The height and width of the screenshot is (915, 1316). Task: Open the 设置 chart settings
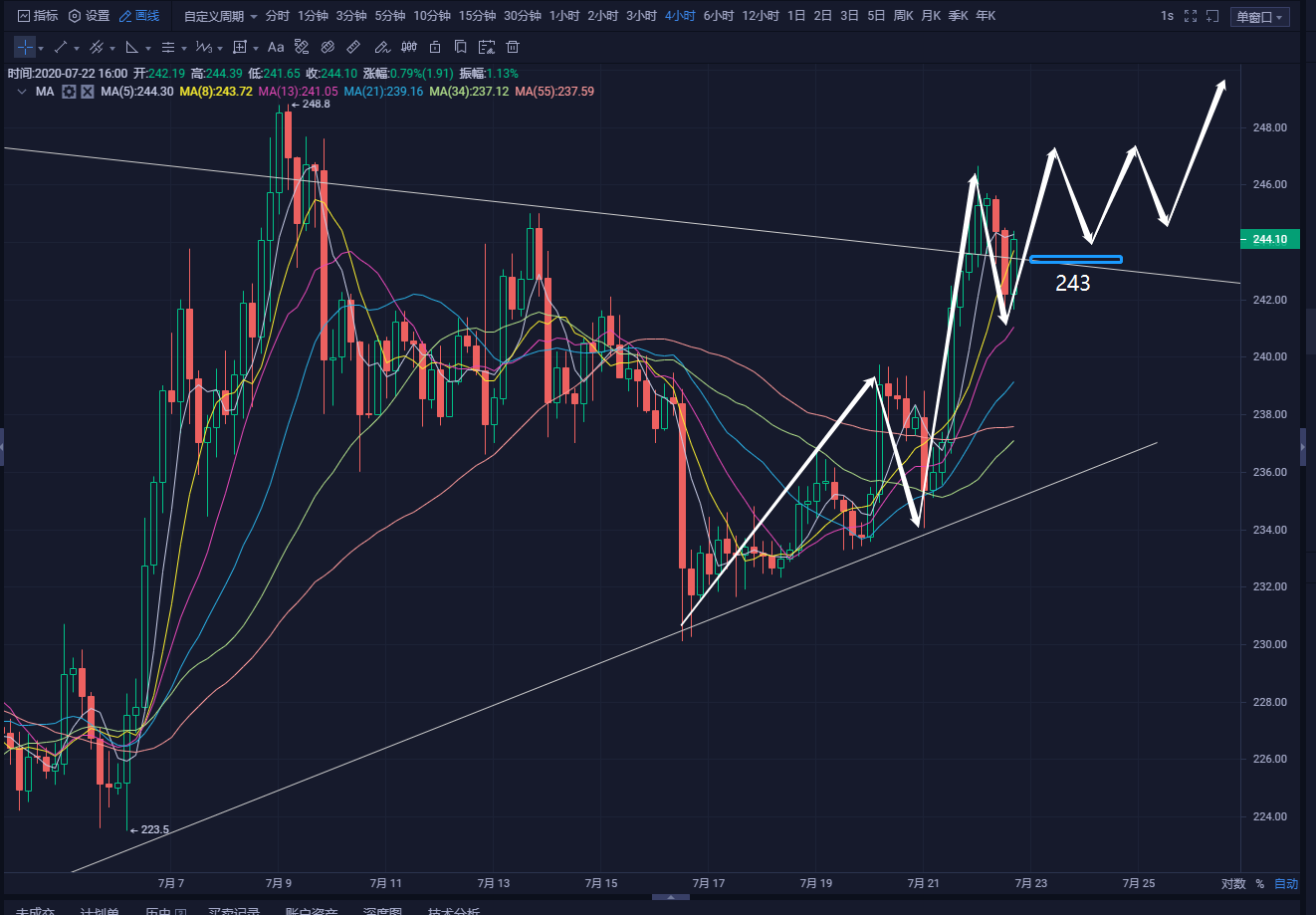click(89, 16)
